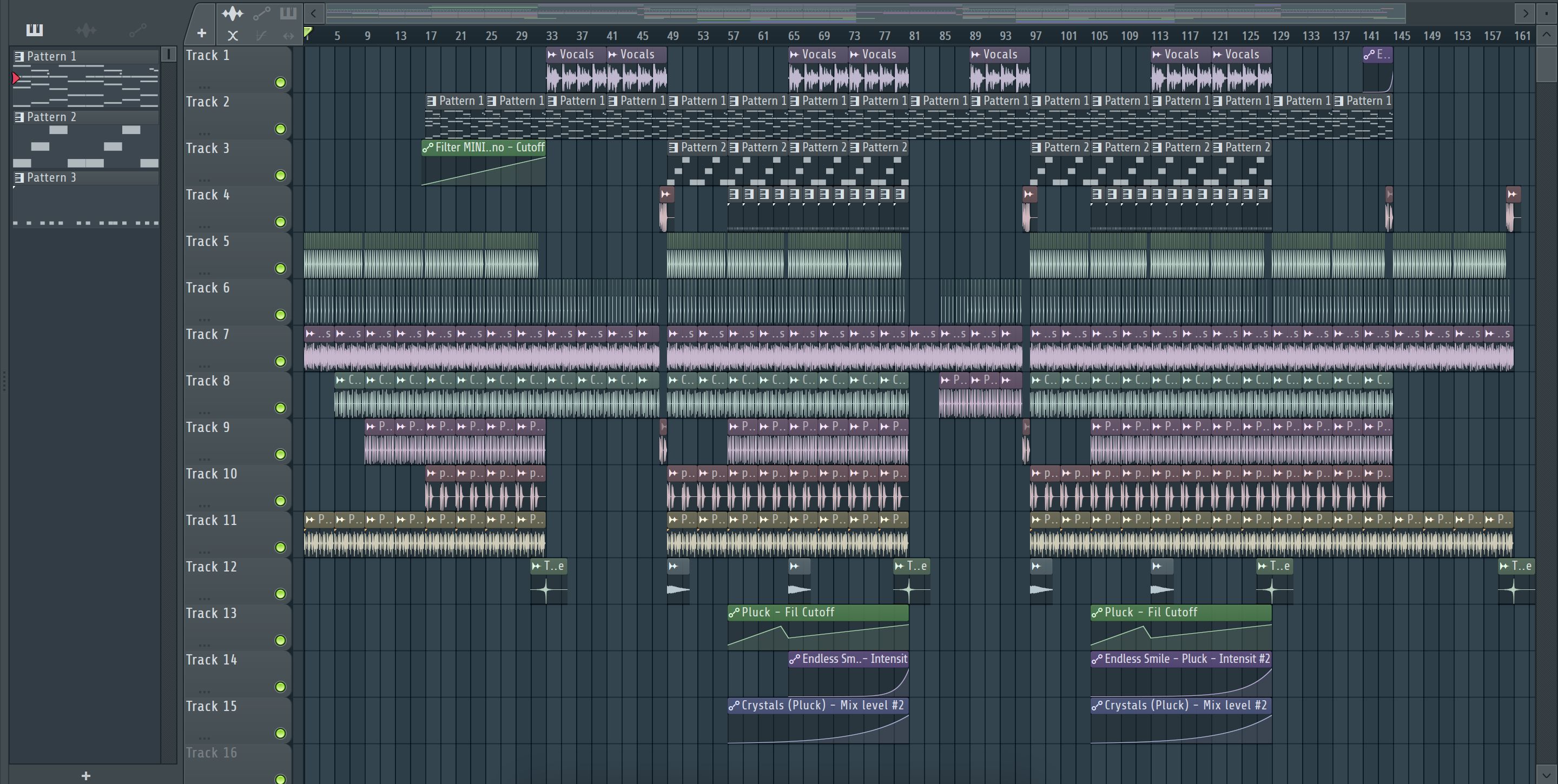Show audio clips filter in picker panel
The image size is (1558, 784).
(x=86, y=30)
